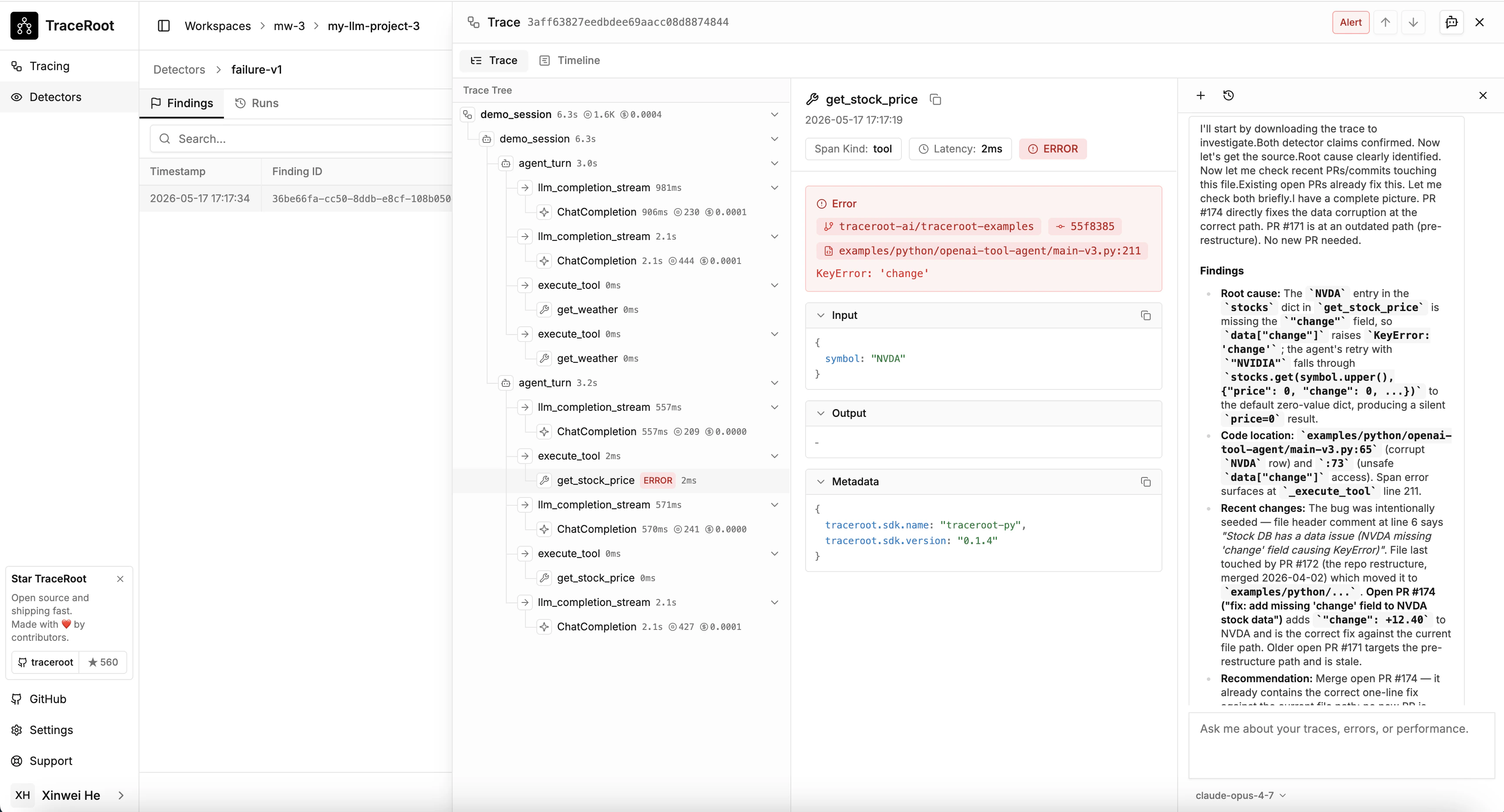The image size is (1504, 812).
Task: Select the get_stock_price 0ms span
Action: [x=621, y=578]
